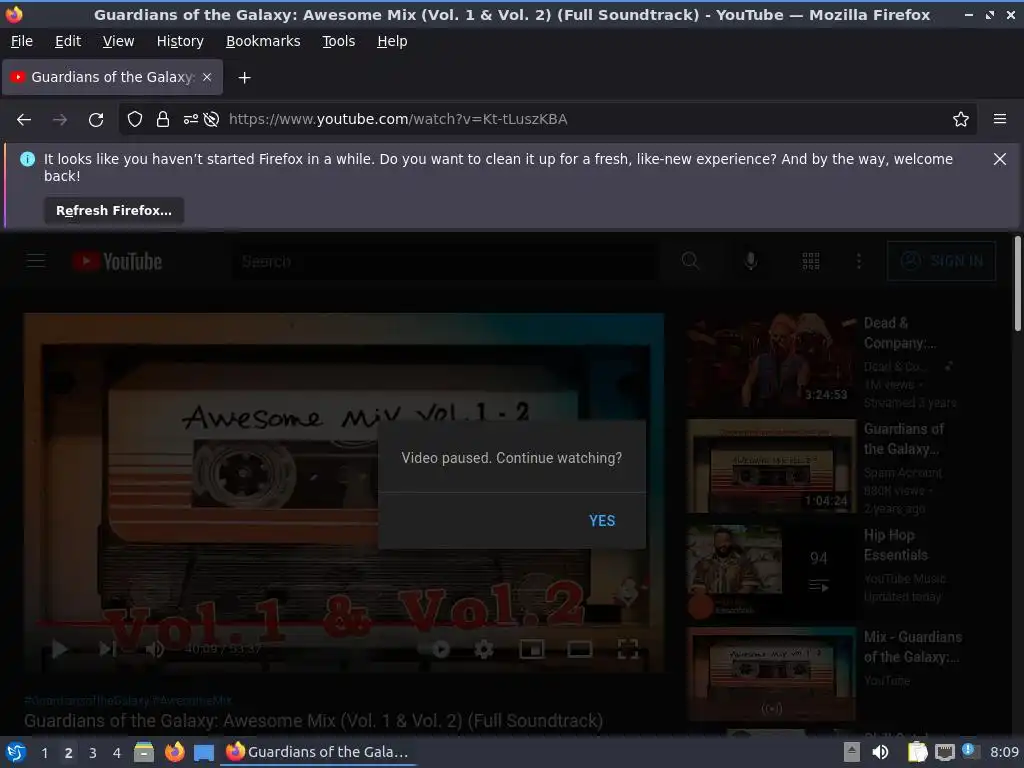Open the Edit menu
Screen dimensions: 1024x768
68,41
